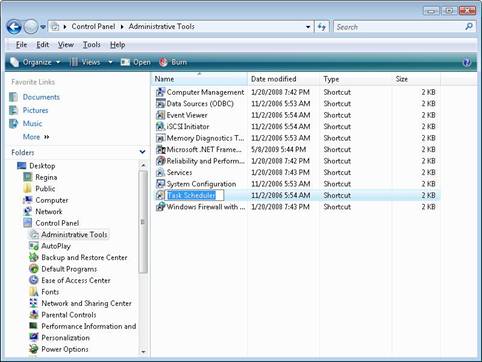The image size is (482, 362).
Task: Click the Power Options icon
Action: click(x=34, y=349)
